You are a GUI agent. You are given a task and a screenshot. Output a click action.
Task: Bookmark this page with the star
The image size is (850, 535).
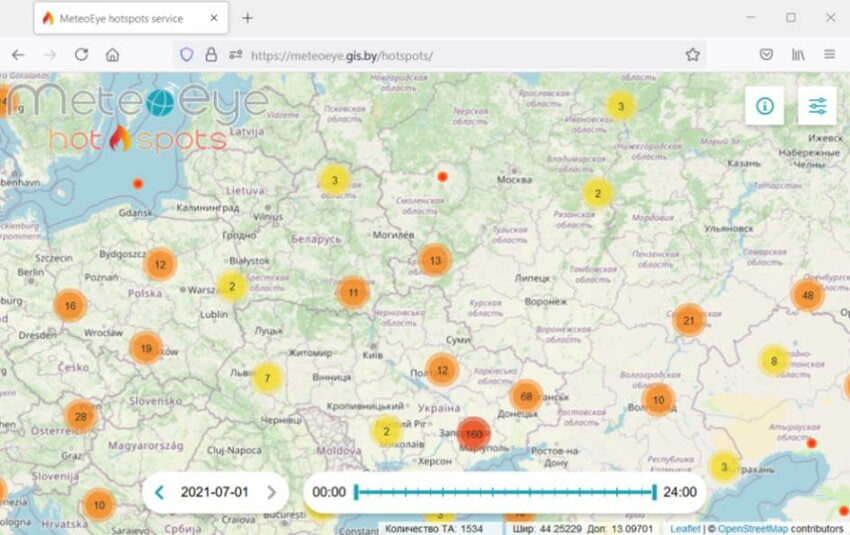click(x=692, y=55)
